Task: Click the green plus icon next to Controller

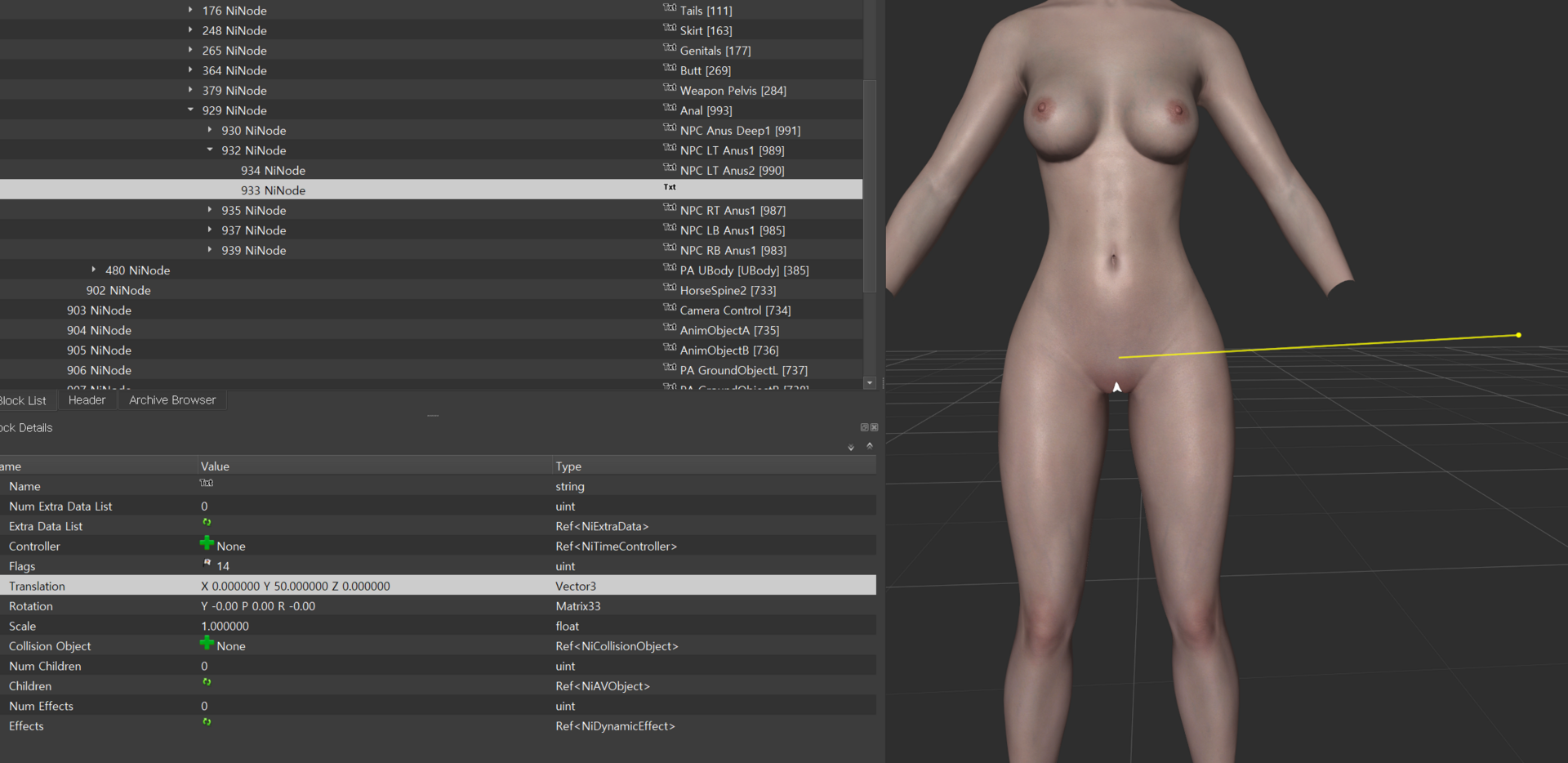Action: 207,543
